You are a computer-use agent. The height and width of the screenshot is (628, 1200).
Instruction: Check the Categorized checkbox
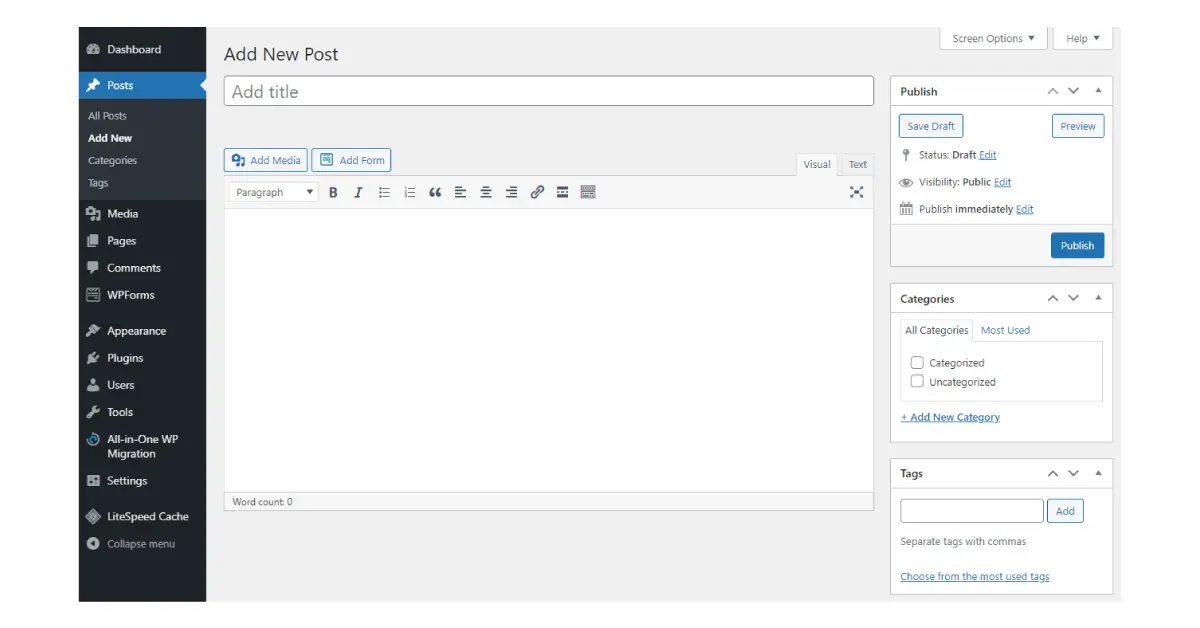pyautogui.click(x=917, y=363)
